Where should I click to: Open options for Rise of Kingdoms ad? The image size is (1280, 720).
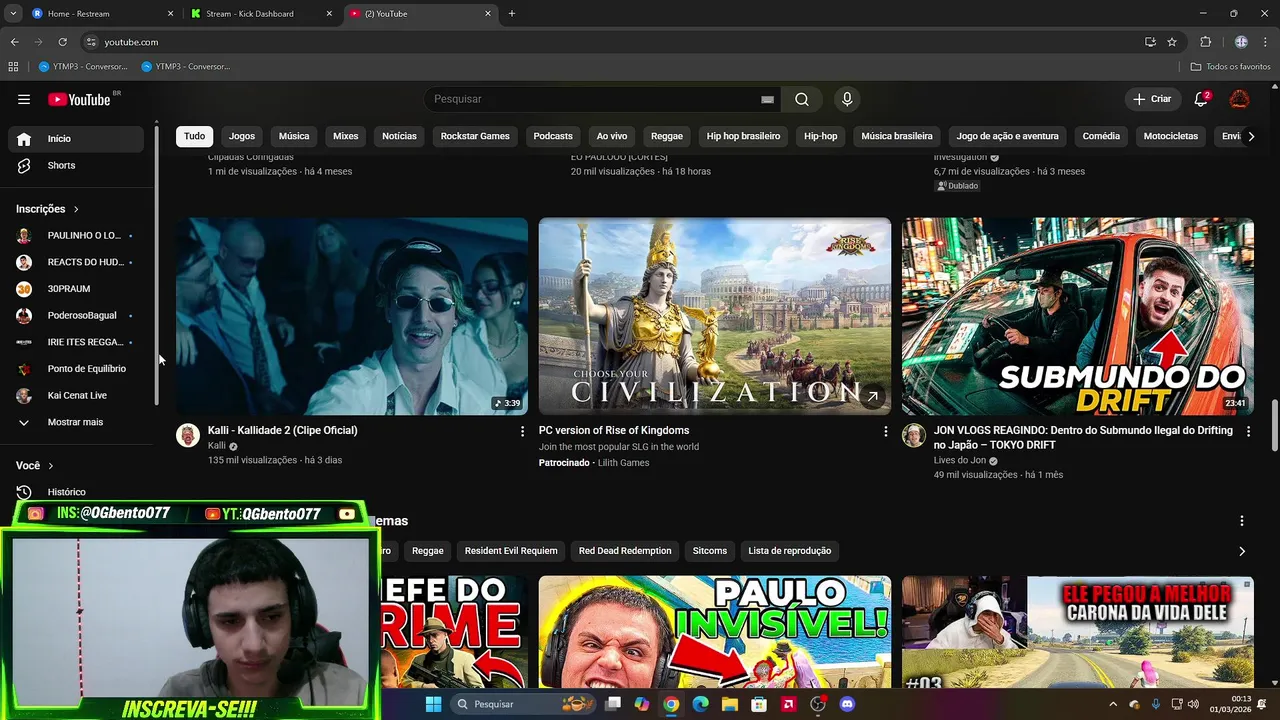[885, 431]
